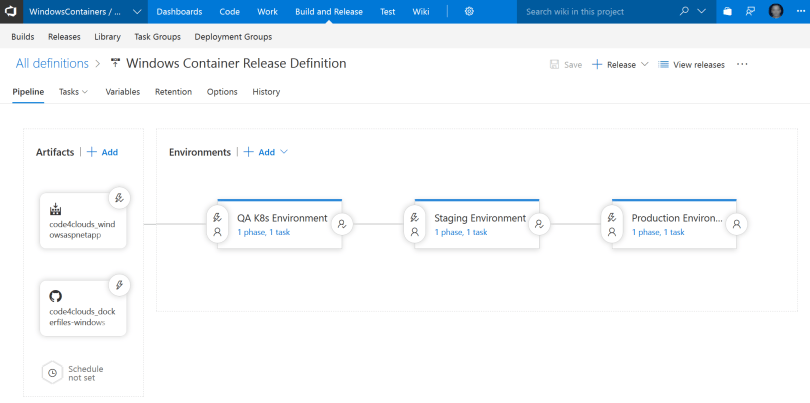Open pre-deployment conditions of Staging Environment
The width and height of the screenshot is (810, 403).
click(x=415, y=224)
